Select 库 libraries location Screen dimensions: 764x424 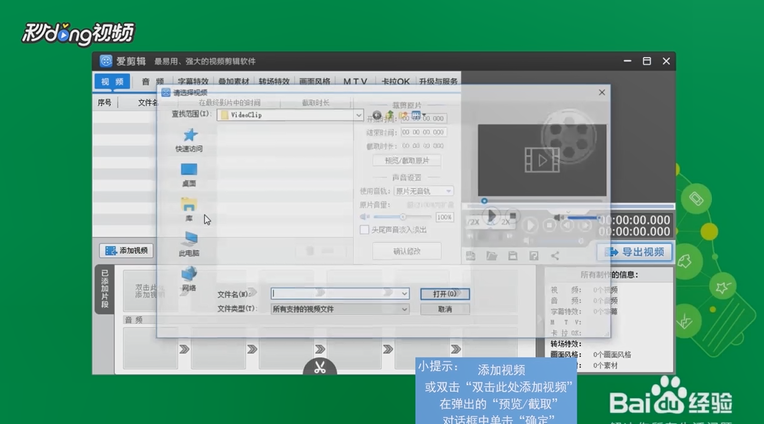coord(189,210)
